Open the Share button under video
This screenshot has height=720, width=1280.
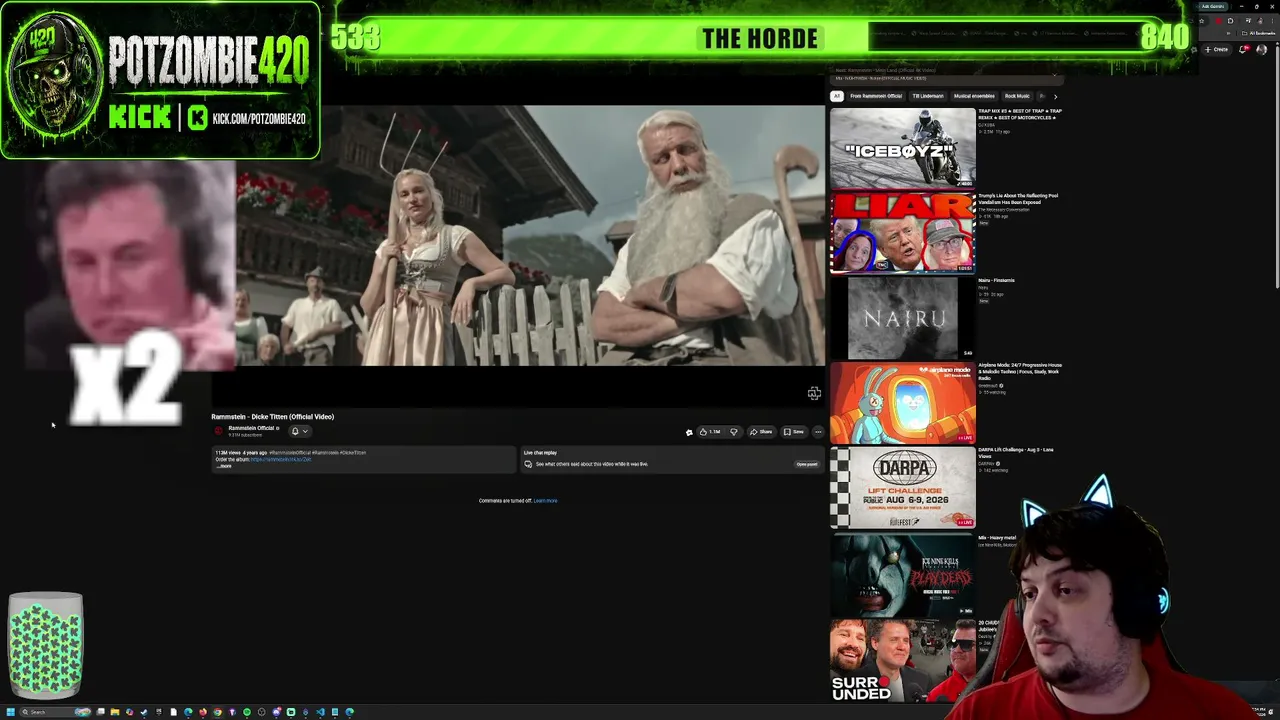coord(761,432)
